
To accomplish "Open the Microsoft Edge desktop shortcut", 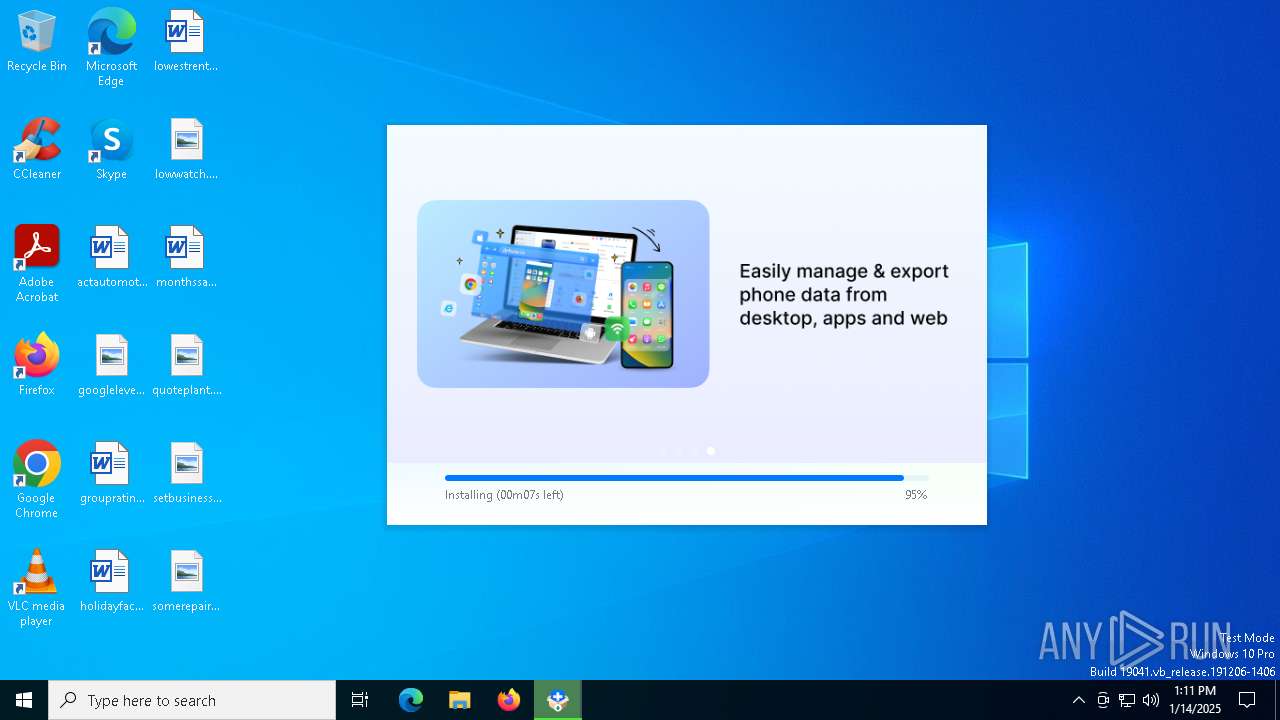I will (111, 47).
